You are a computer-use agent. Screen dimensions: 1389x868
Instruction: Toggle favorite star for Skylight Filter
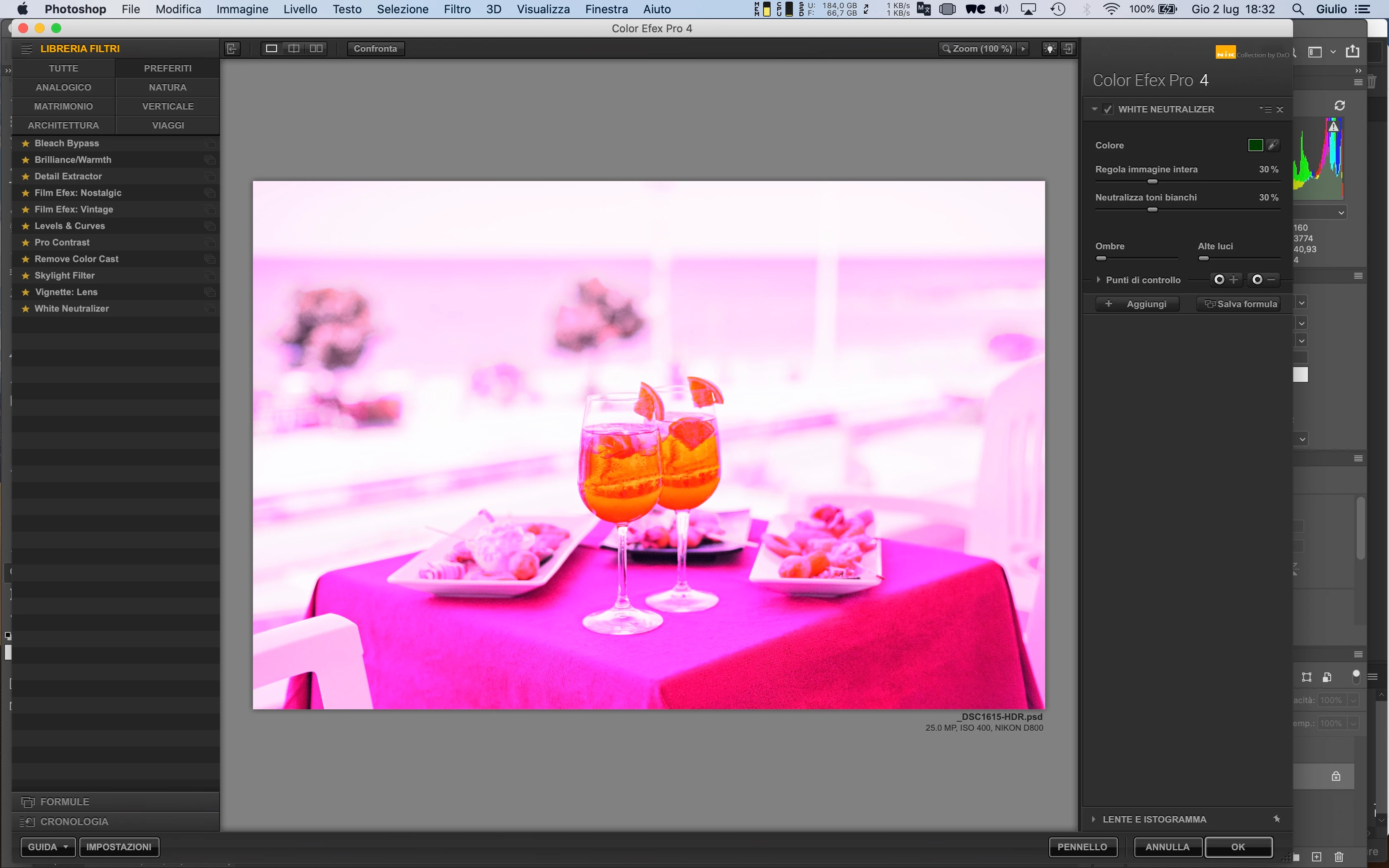pos(25,276)
